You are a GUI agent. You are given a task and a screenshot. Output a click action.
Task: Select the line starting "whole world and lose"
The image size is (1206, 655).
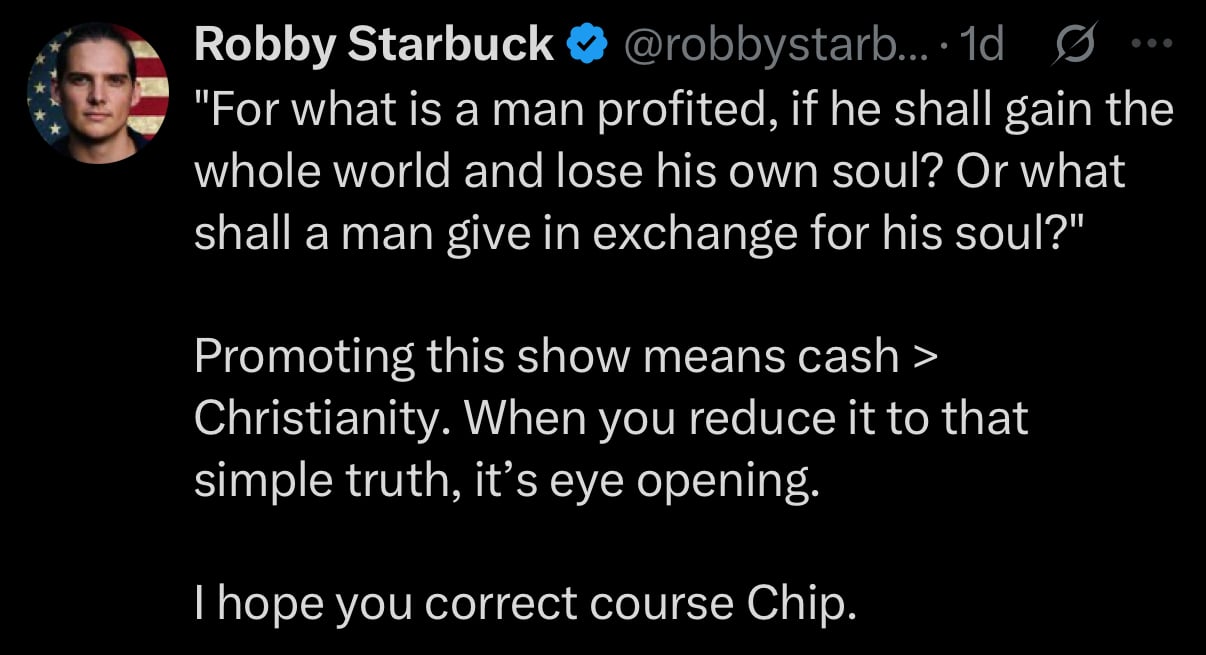pos(658,173)
